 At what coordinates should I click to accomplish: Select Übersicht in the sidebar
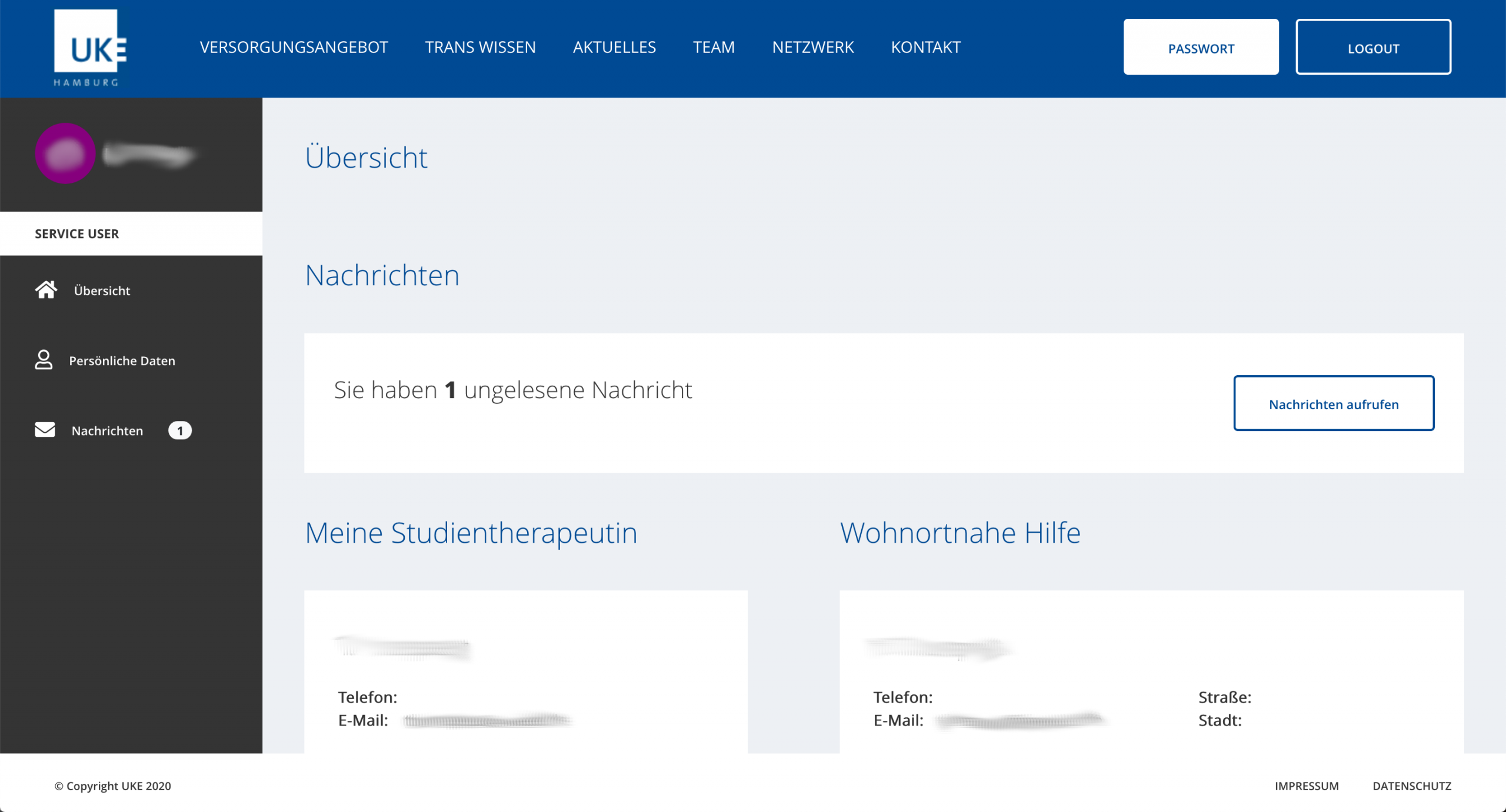[102, 290]
